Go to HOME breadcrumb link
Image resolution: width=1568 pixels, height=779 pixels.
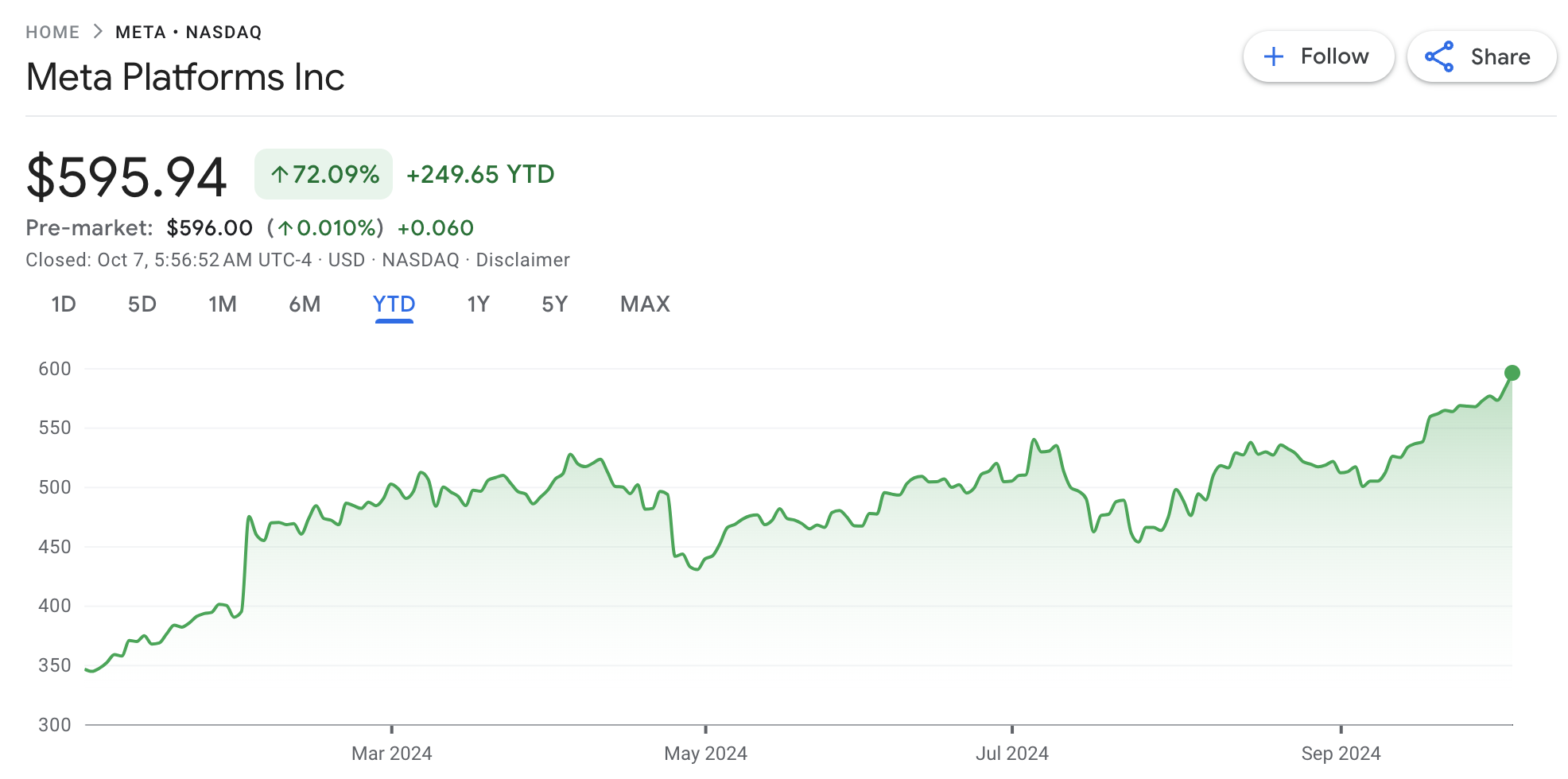[52, 32]
